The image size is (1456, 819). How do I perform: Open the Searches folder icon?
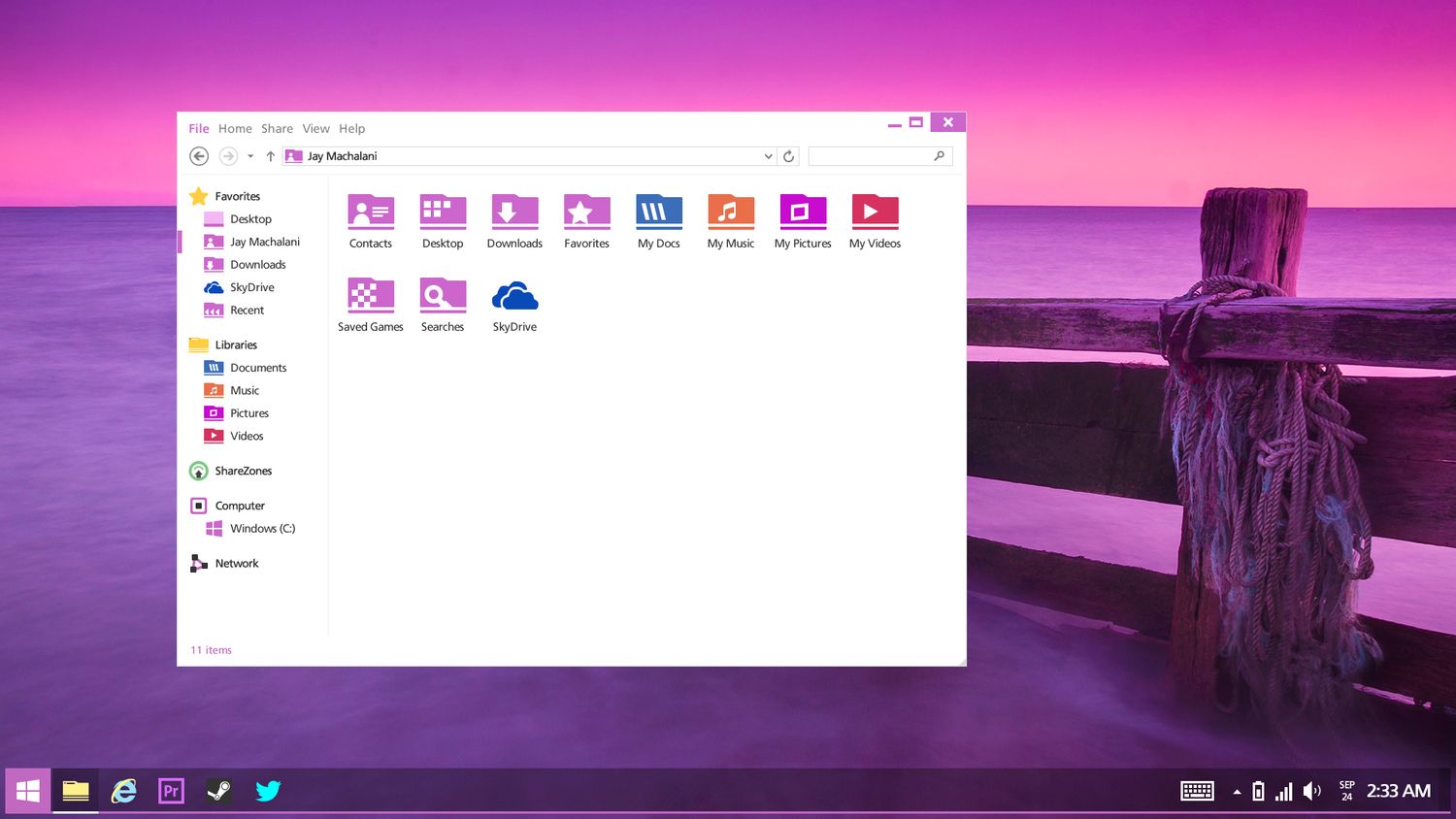[443, 295]
